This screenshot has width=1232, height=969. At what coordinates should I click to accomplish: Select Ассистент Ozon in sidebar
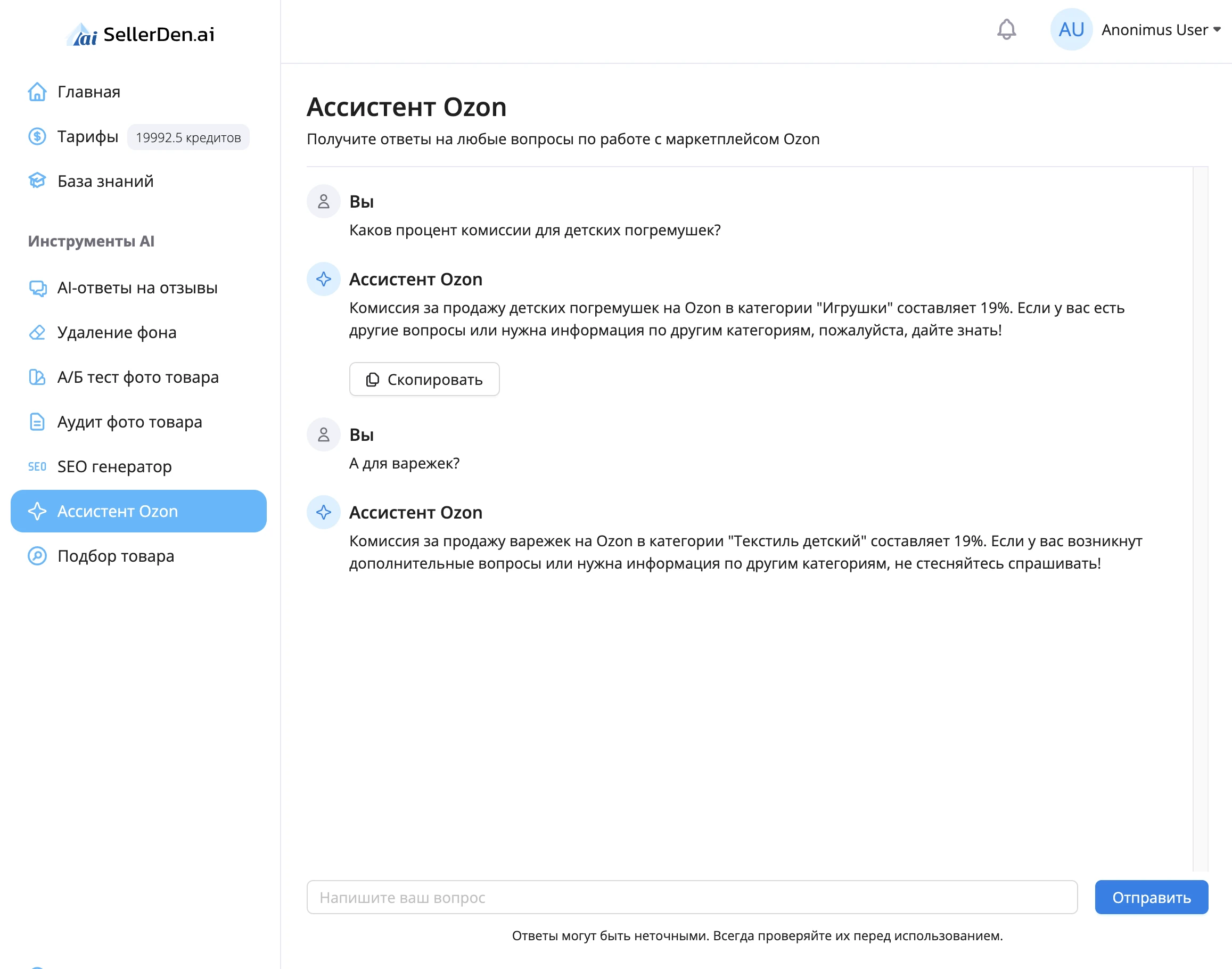click(x=138, y=511)
